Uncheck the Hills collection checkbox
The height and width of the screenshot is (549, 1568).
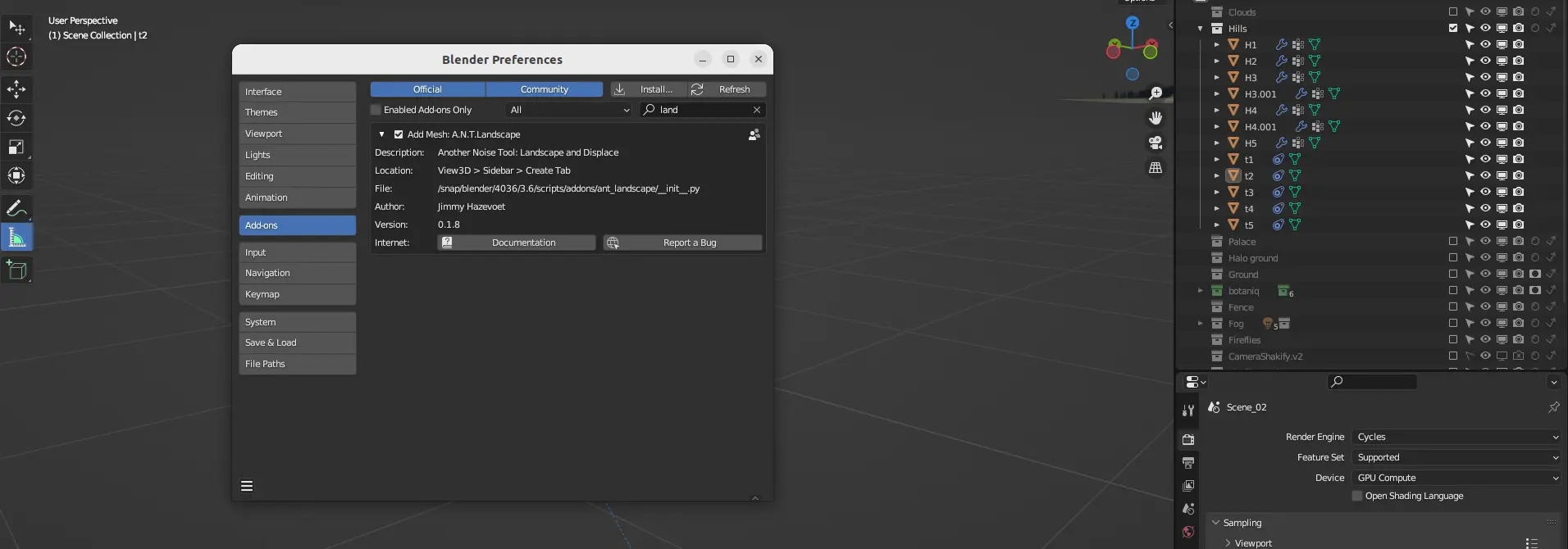[1453, 28]
